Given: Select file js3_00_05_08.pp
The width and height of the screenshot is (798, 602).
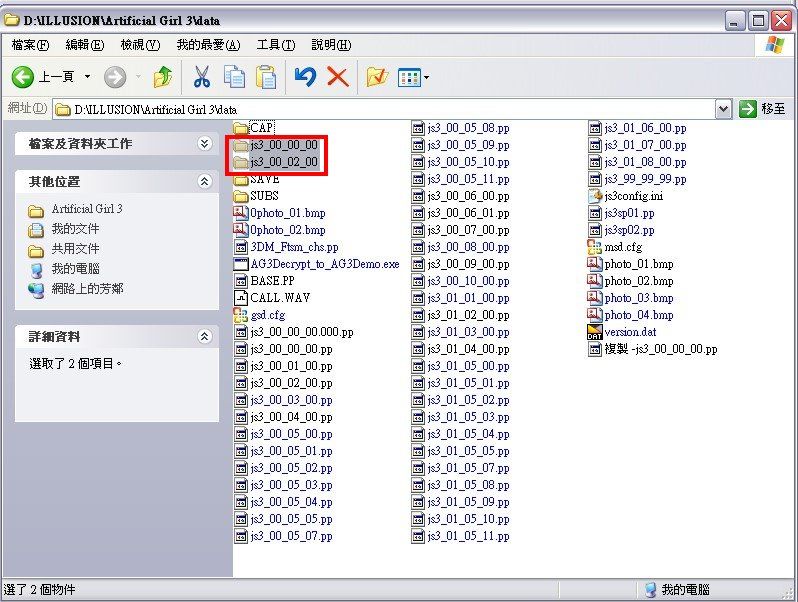Looking at the screenshot, I should tap(468, 128).
